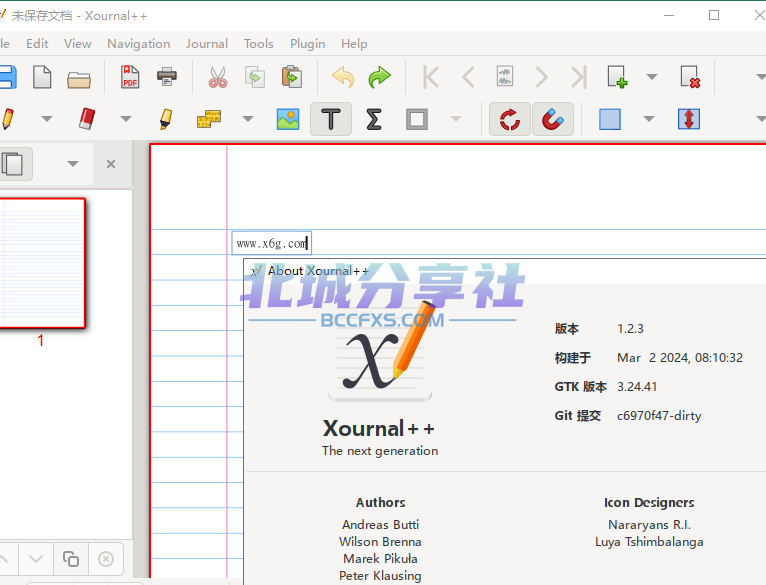Delete the current page
766x585 pixels.
tap(690, 77)
